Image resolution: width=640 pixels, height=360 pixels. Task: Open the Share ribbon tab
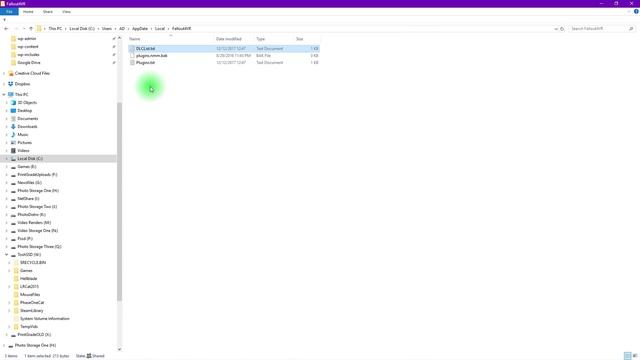tap(48, 12)
